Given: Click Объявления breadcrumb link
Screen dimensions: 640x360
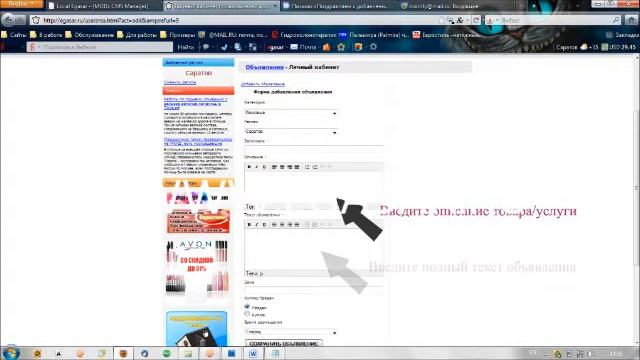Looking at the screenshot, I should point(264,67).
